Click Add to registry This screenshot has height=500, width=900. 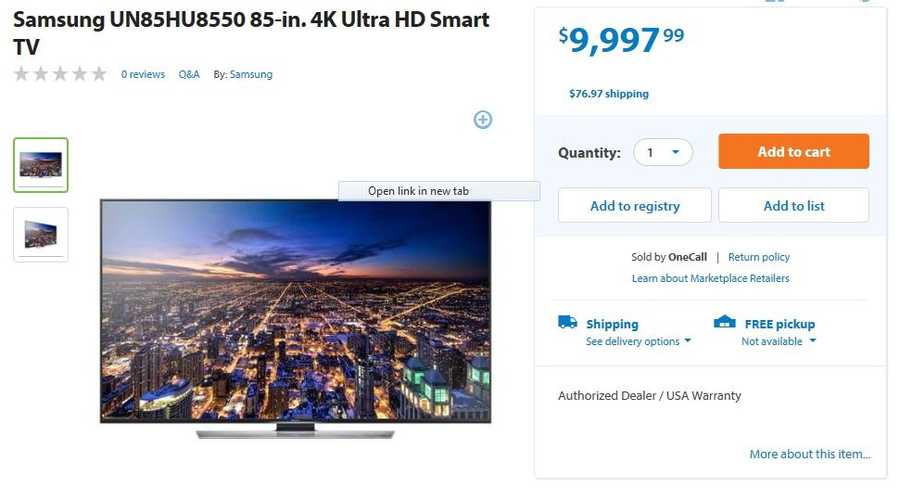(x=635, y=206)
